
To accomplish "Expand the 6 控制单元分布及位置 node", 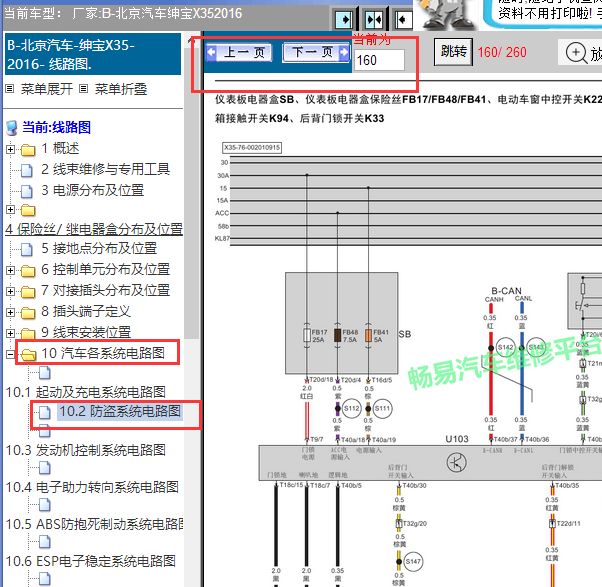I will [10, 270].
